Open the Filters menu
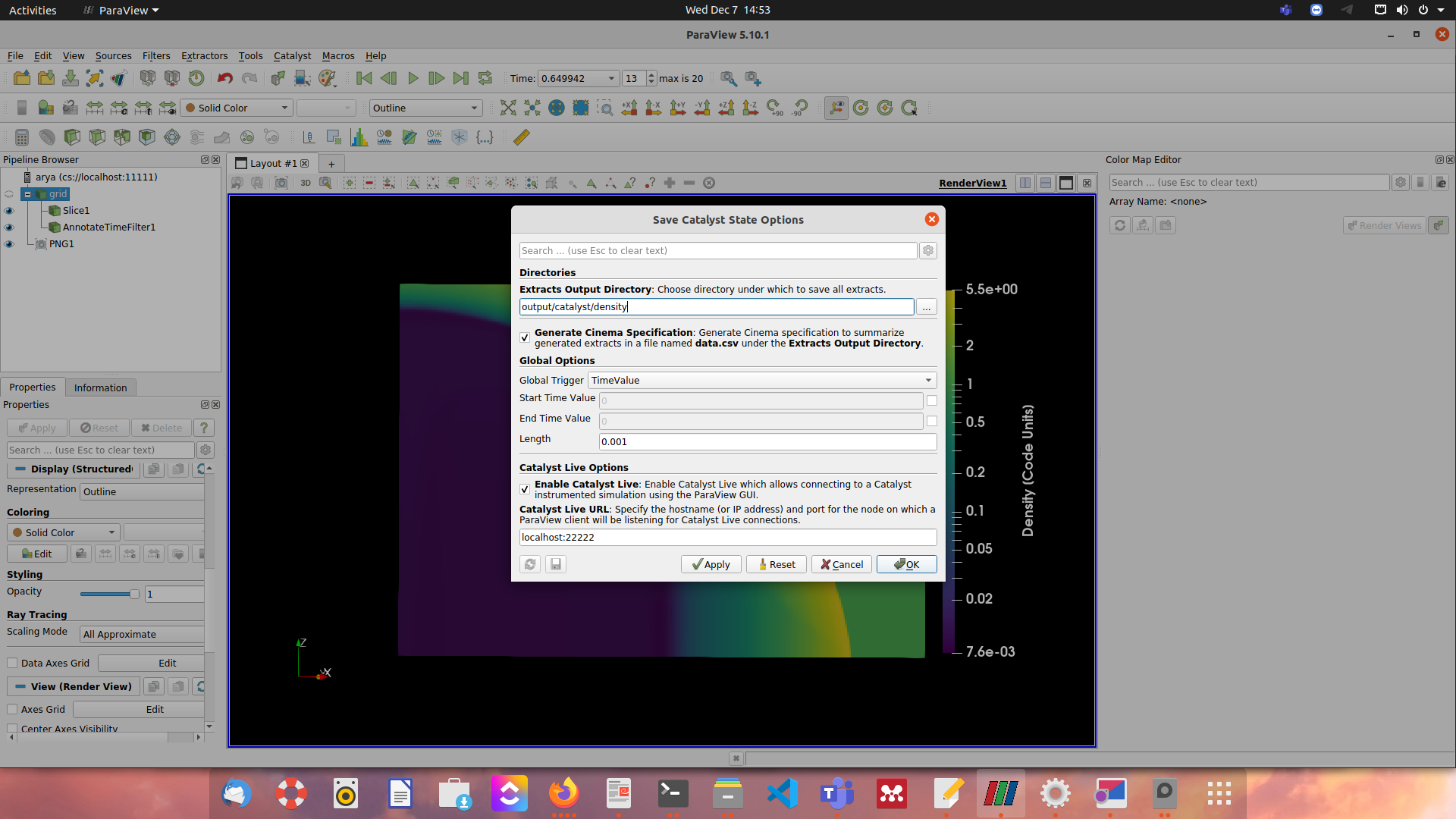 click(156, 55)
